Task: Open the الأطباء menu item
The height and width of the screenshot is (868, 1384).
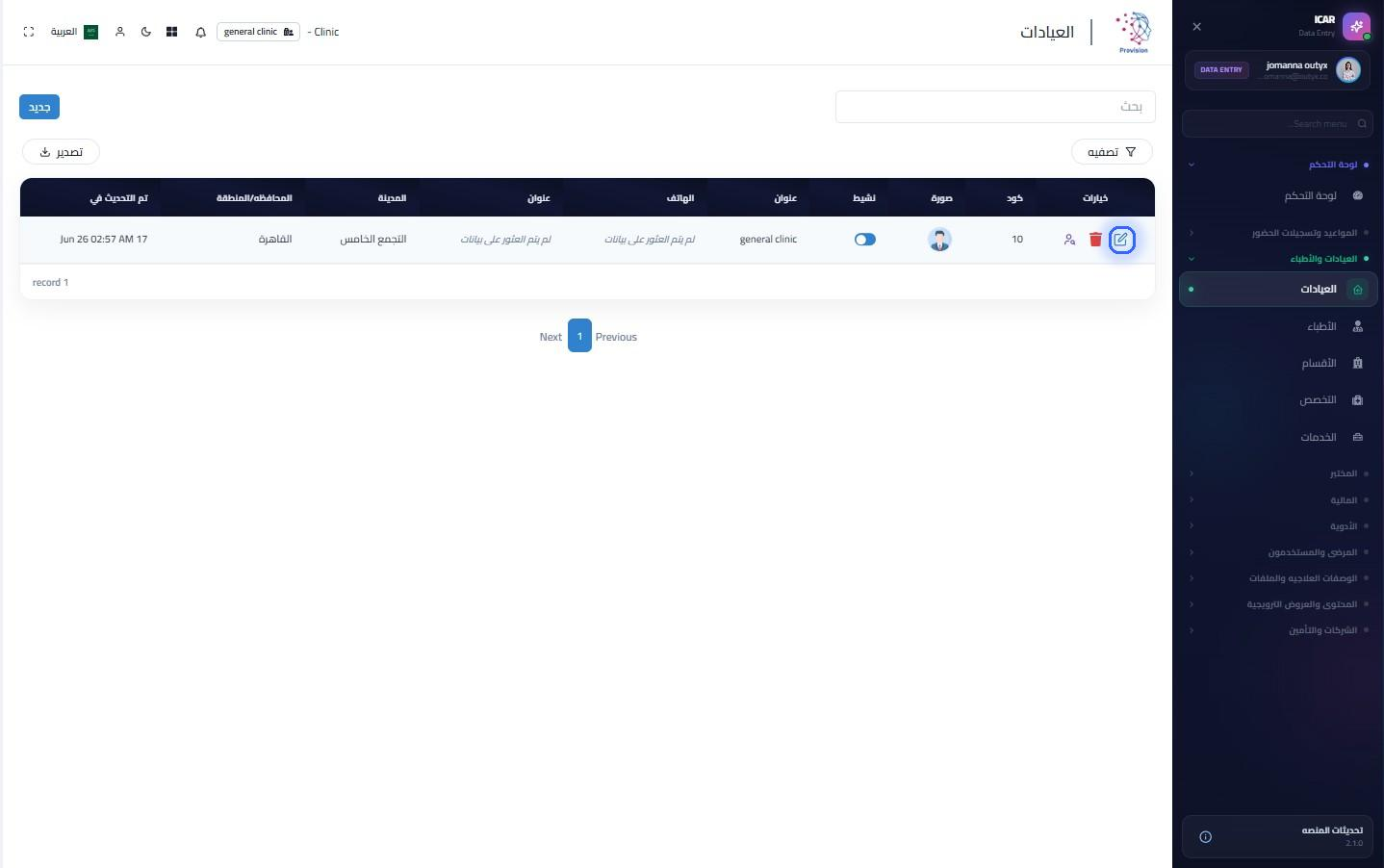Action: (1279, 326)
